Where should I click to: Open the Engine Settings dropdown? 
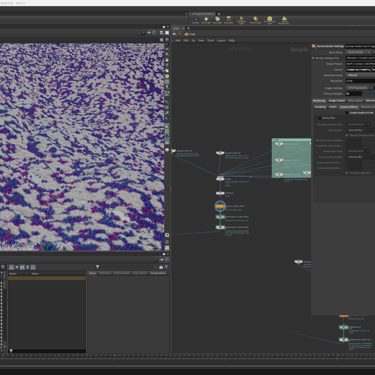[x=357, y=88]
